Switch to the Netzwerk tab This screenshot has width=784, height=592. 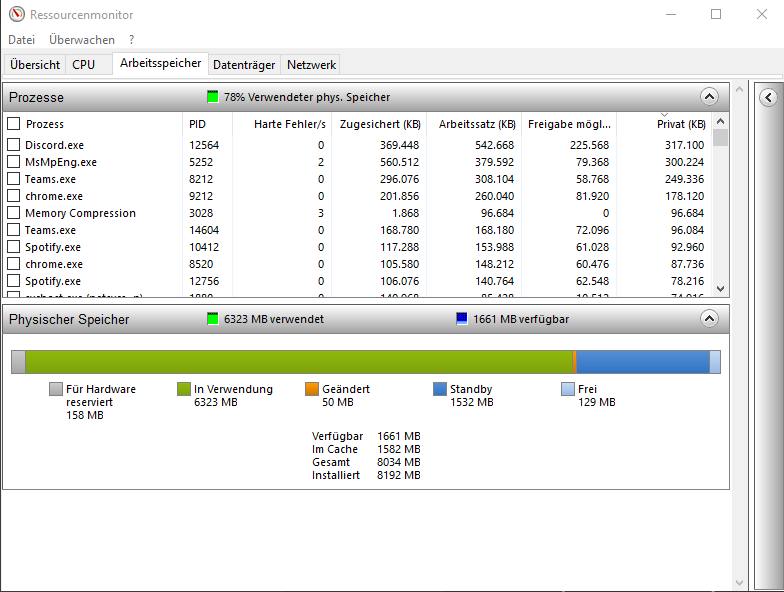pos(311,64)
